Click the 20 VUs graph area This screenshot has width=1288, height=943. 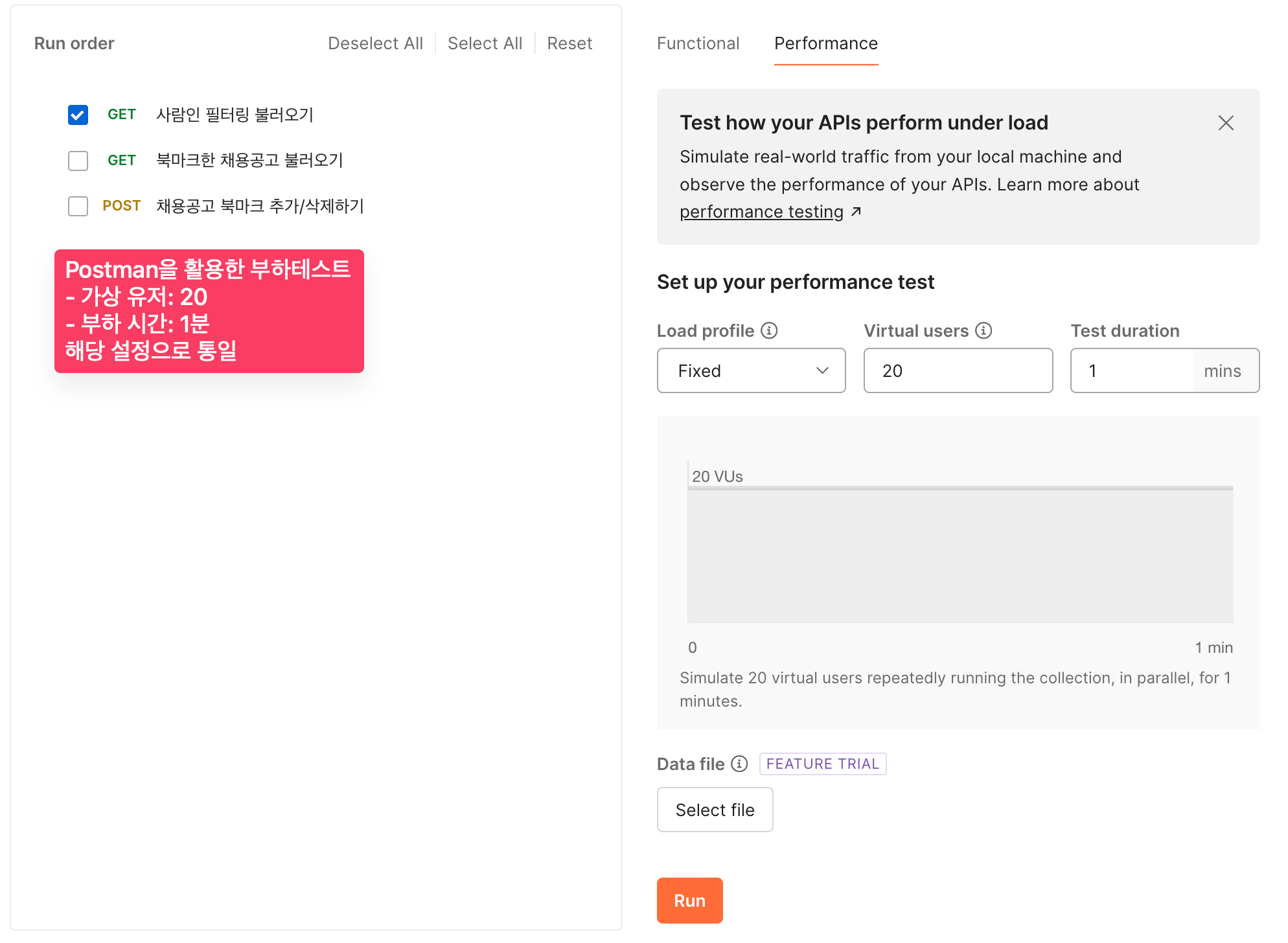pos(960,554)
